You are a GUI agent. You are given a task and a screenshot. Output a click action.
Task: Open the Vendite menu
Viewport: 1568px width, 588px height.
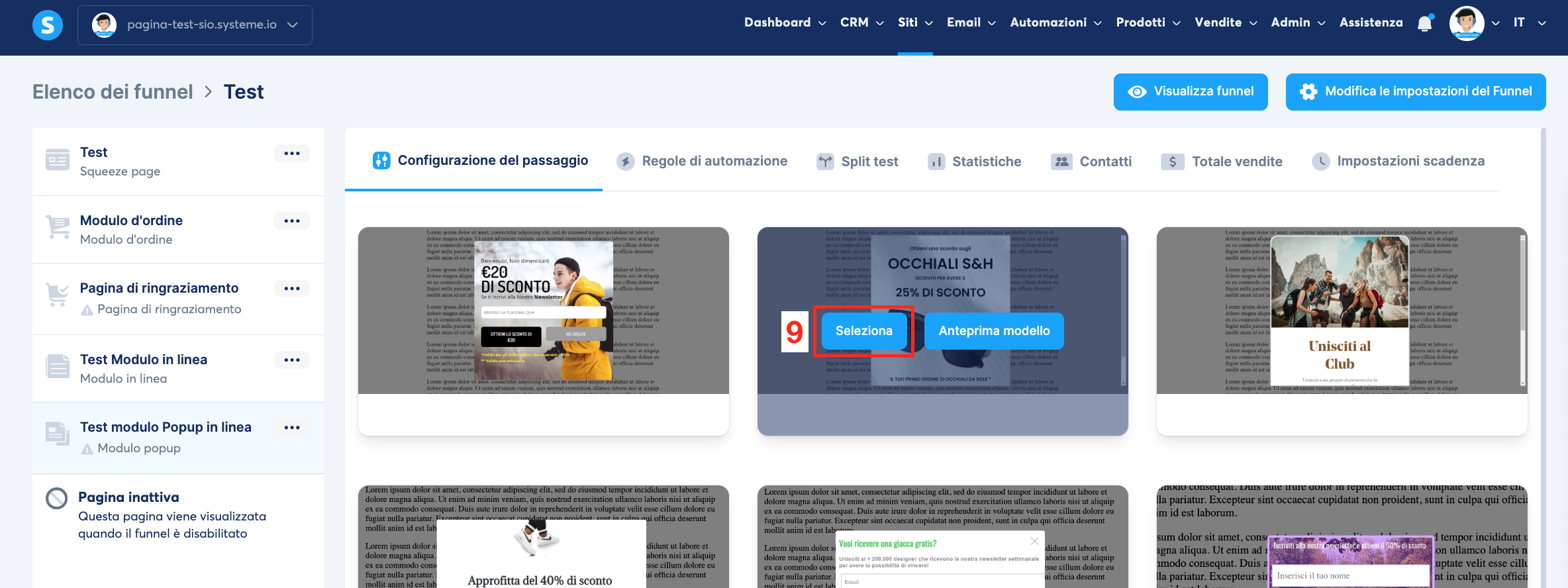coord(1226,23)
